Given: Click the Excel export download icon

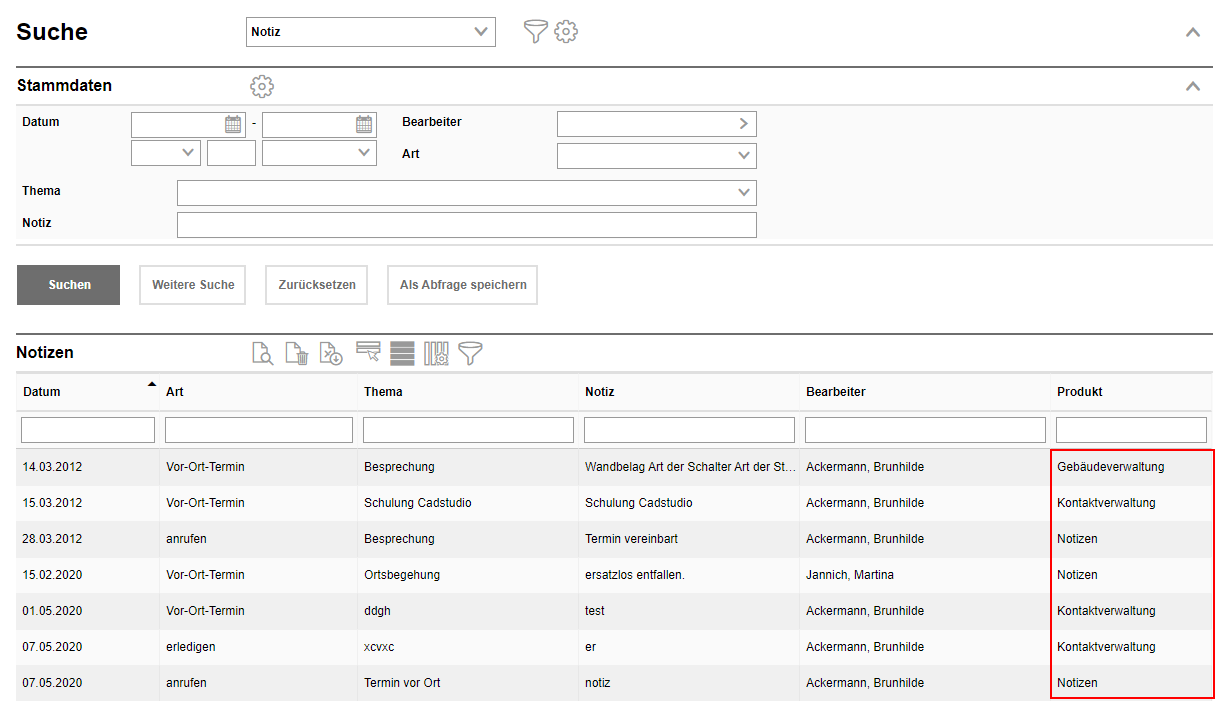Looking at the screenshot, I should pos(331,353).
